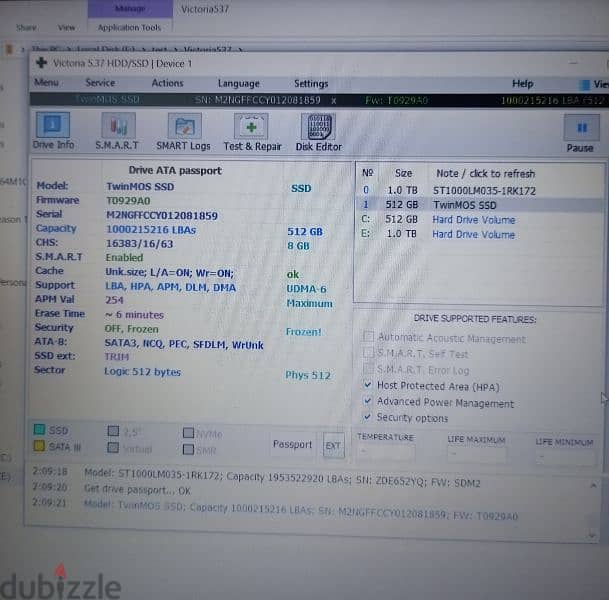Screen dimensions: 609x600
Task: Click the log scroll up arrow
Action: (x=593, y=485)
